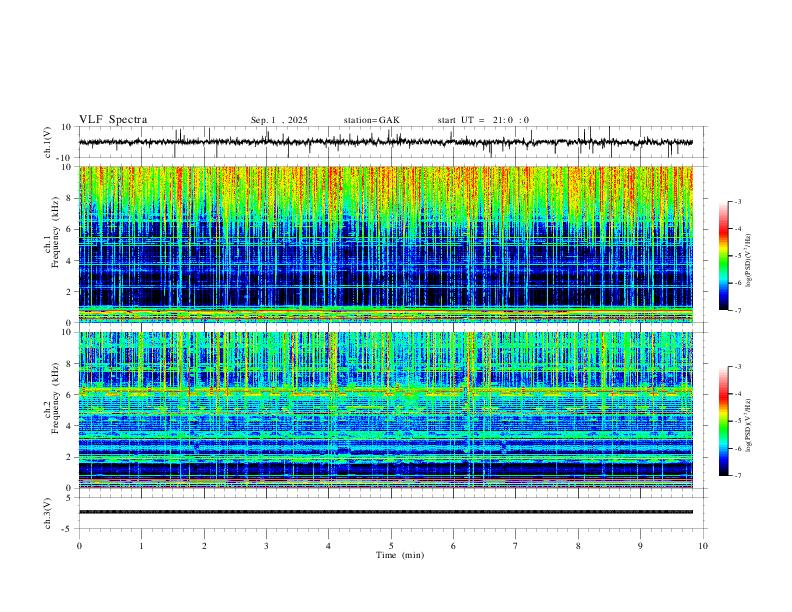Select the date text "Sep. 1 , 2025"

(279, 120)
